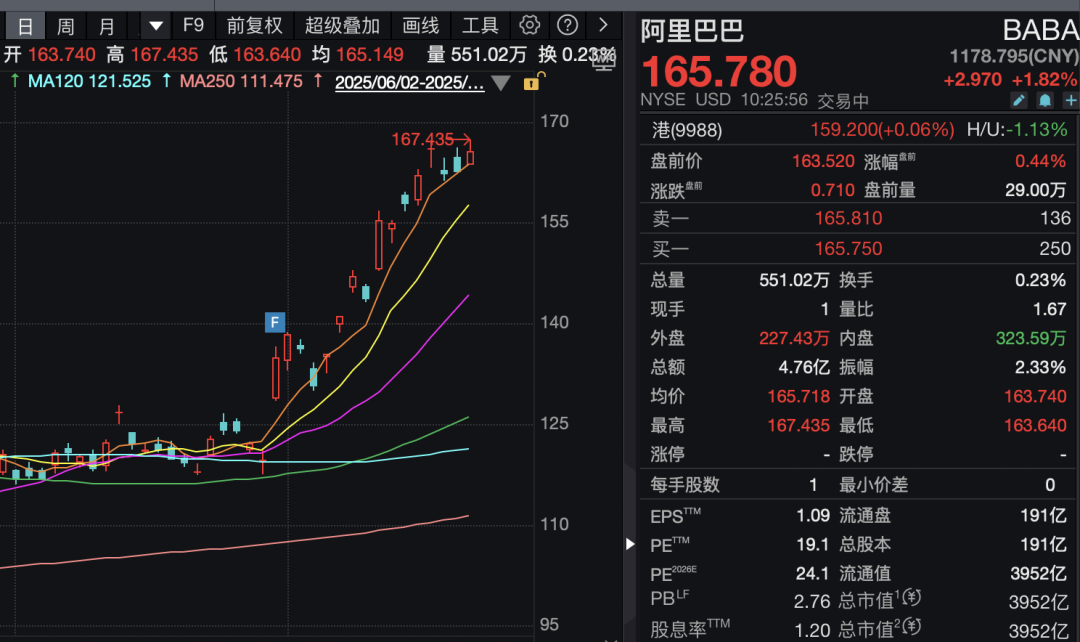The width and height of the screenshot is (1080, 642).
Task: Select the 画线 drawing tool
Action: pos(420,26)
